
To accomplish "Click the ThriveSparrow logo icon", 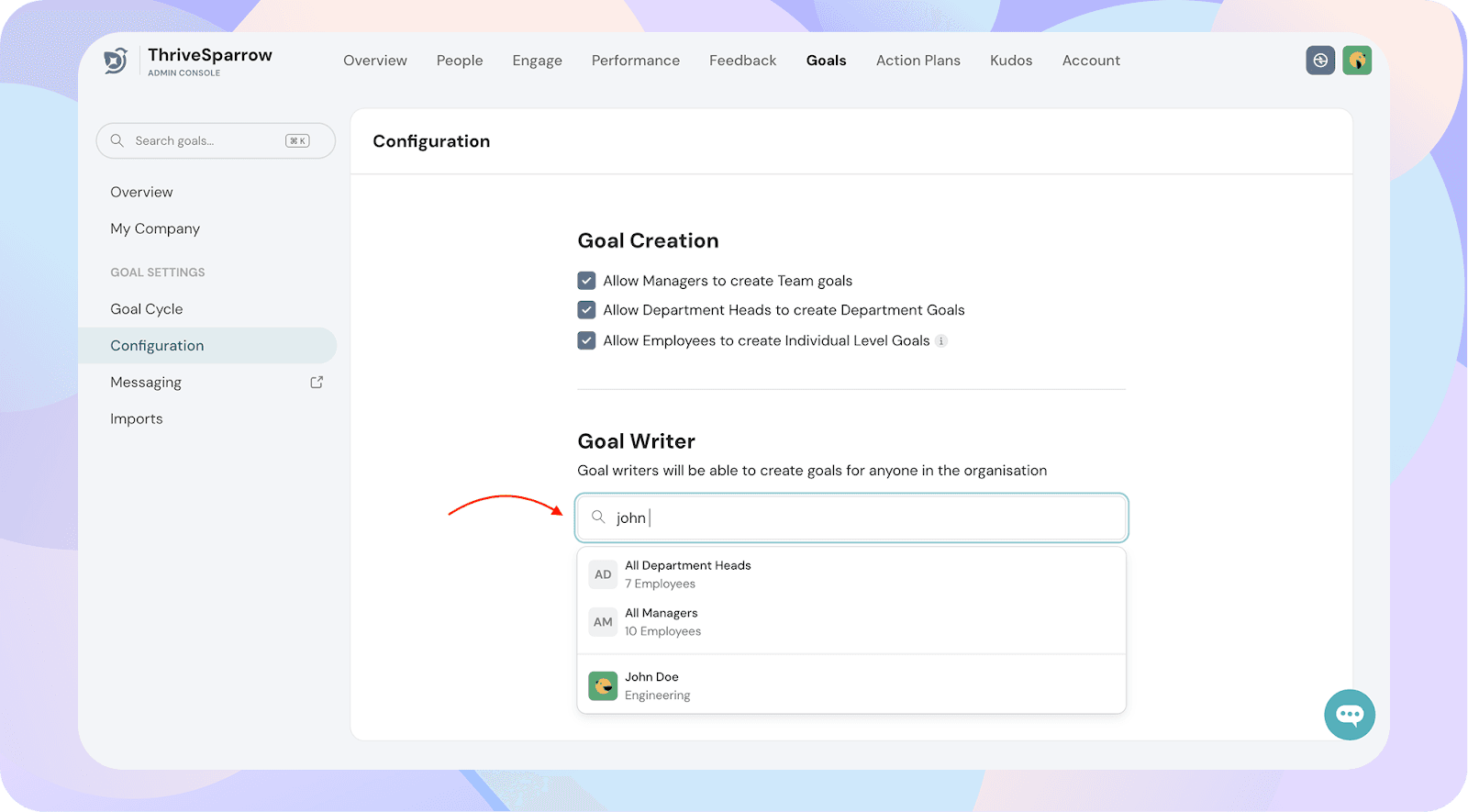I will click(116, 61).
